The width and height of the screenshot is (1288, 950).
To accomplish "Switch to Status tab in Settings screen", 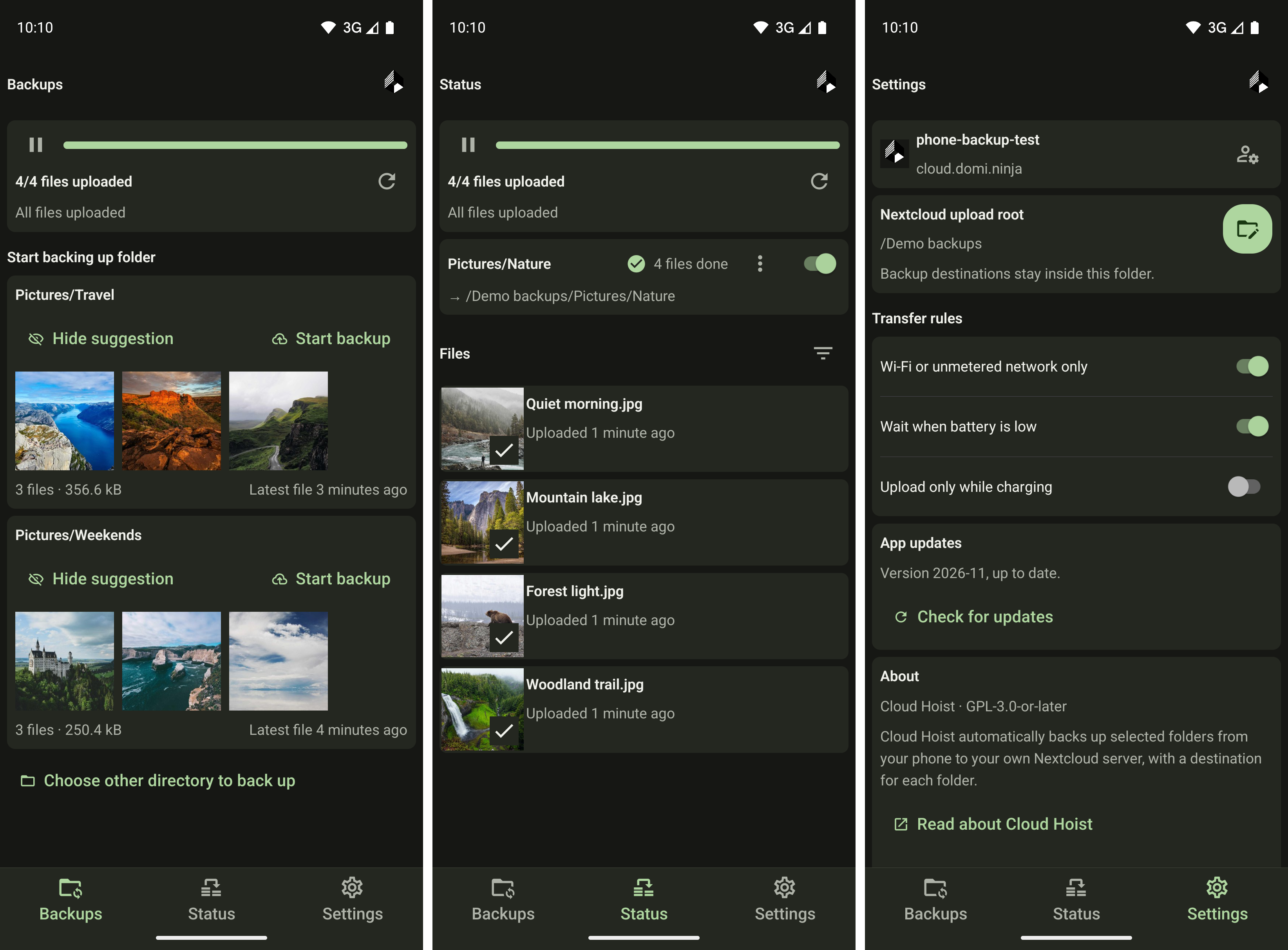I will point(1076,899).
